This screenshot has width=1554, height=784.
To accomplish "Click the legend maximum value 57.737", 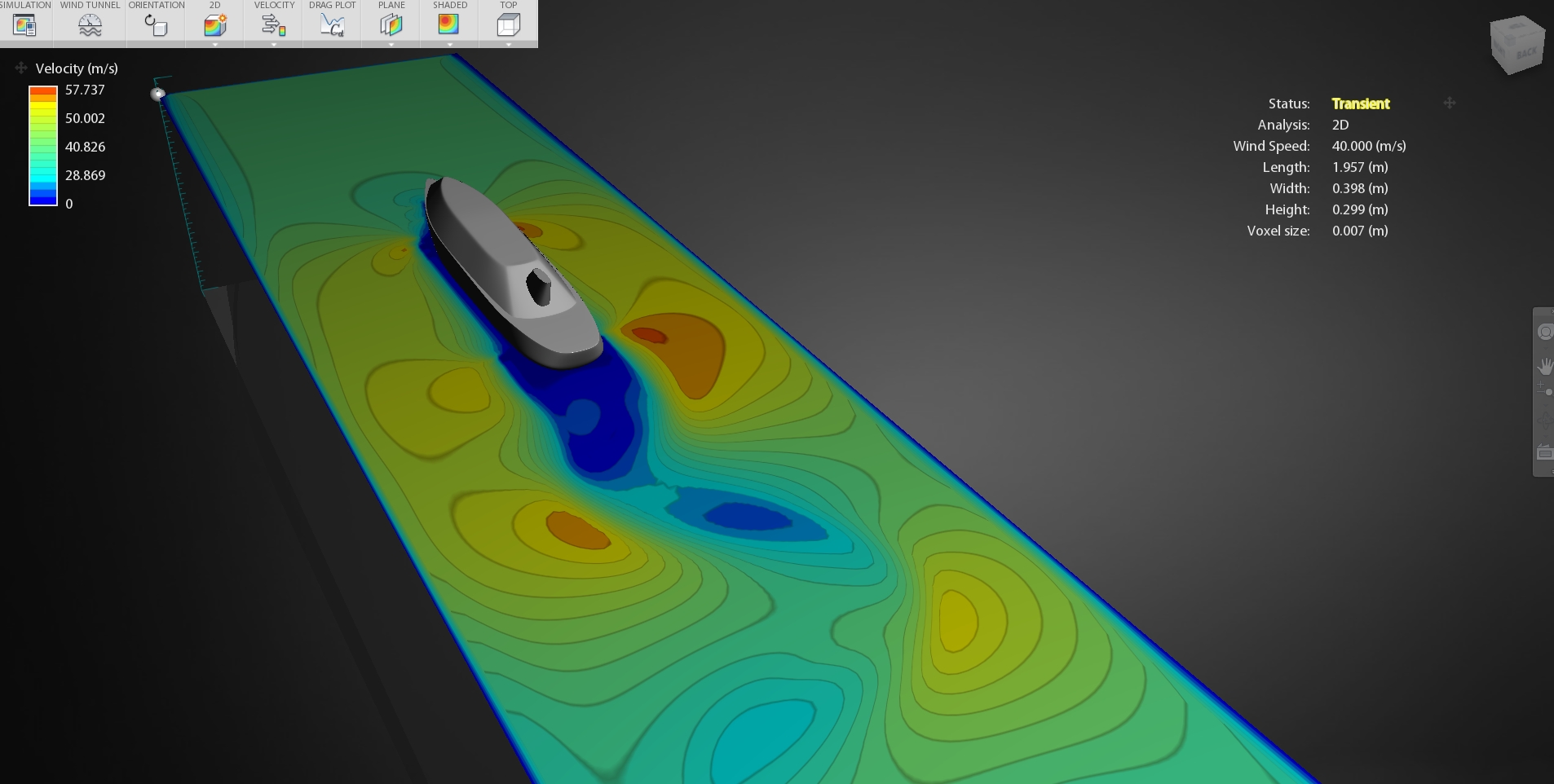I will (85, 90).
